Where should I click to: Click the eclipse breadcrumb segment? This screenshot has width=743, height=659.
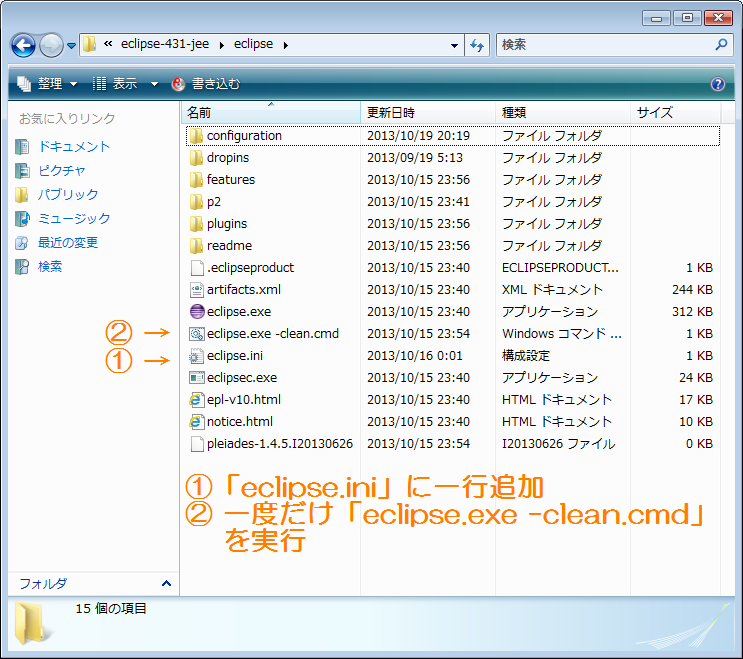pyautogui.click(x=254, y=44)
